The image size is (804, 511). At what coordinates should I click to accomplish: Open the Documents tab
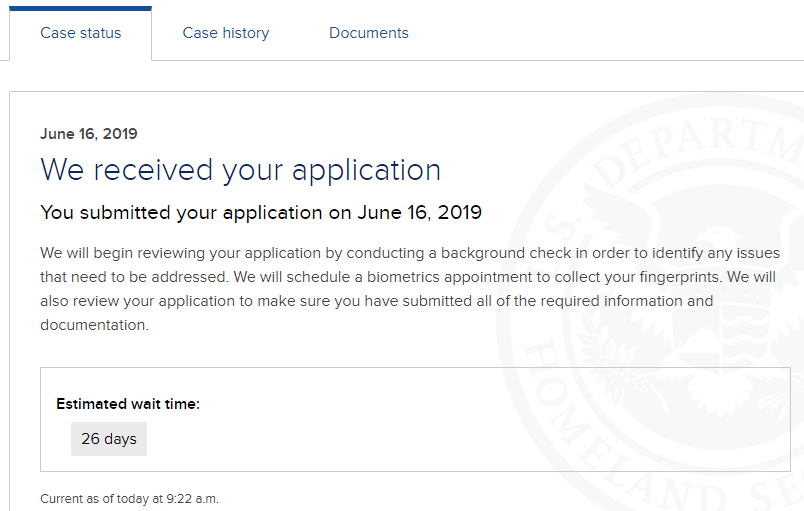(369, 33)
